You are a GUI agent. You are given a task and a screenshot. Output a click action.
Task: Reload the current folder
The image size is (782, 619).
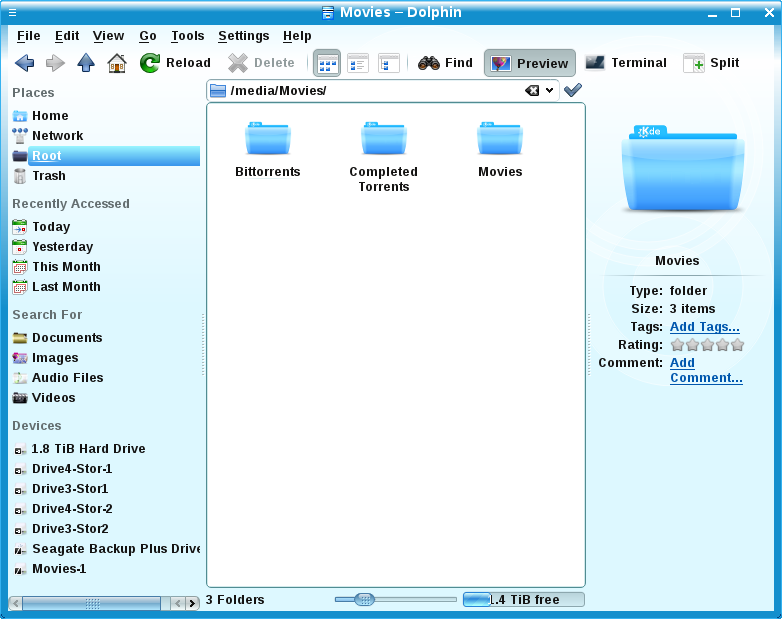point(175,63)
